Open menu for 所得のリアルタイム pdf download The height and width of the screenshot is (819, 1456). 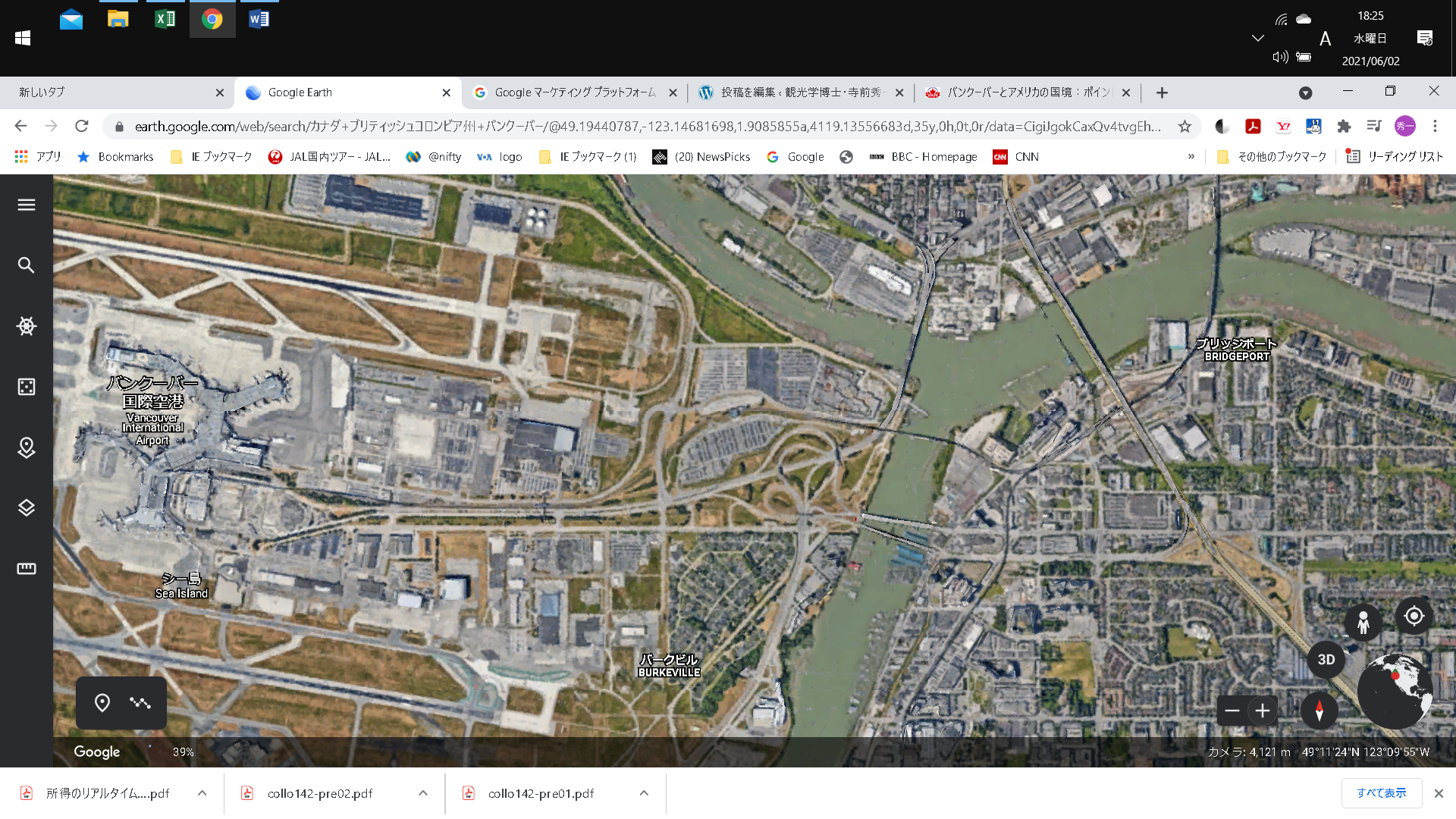point(202,793)
